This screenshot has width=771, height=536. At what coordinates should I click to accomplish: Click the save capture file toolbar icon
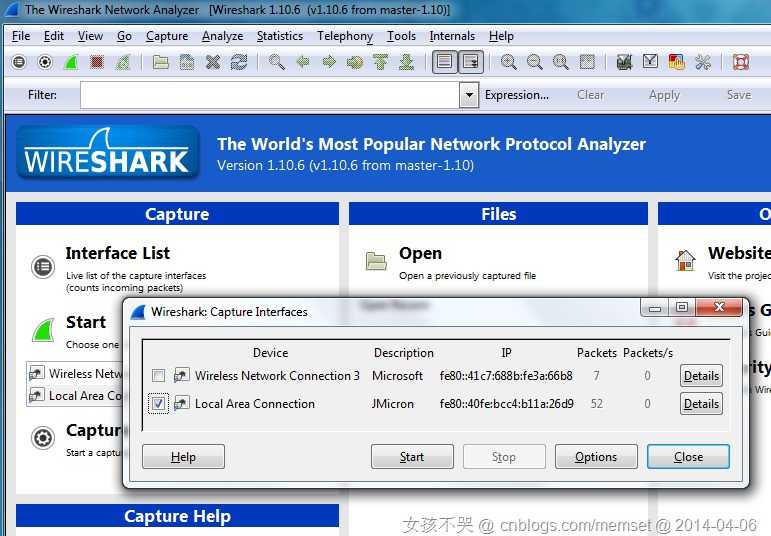[186, 62]
